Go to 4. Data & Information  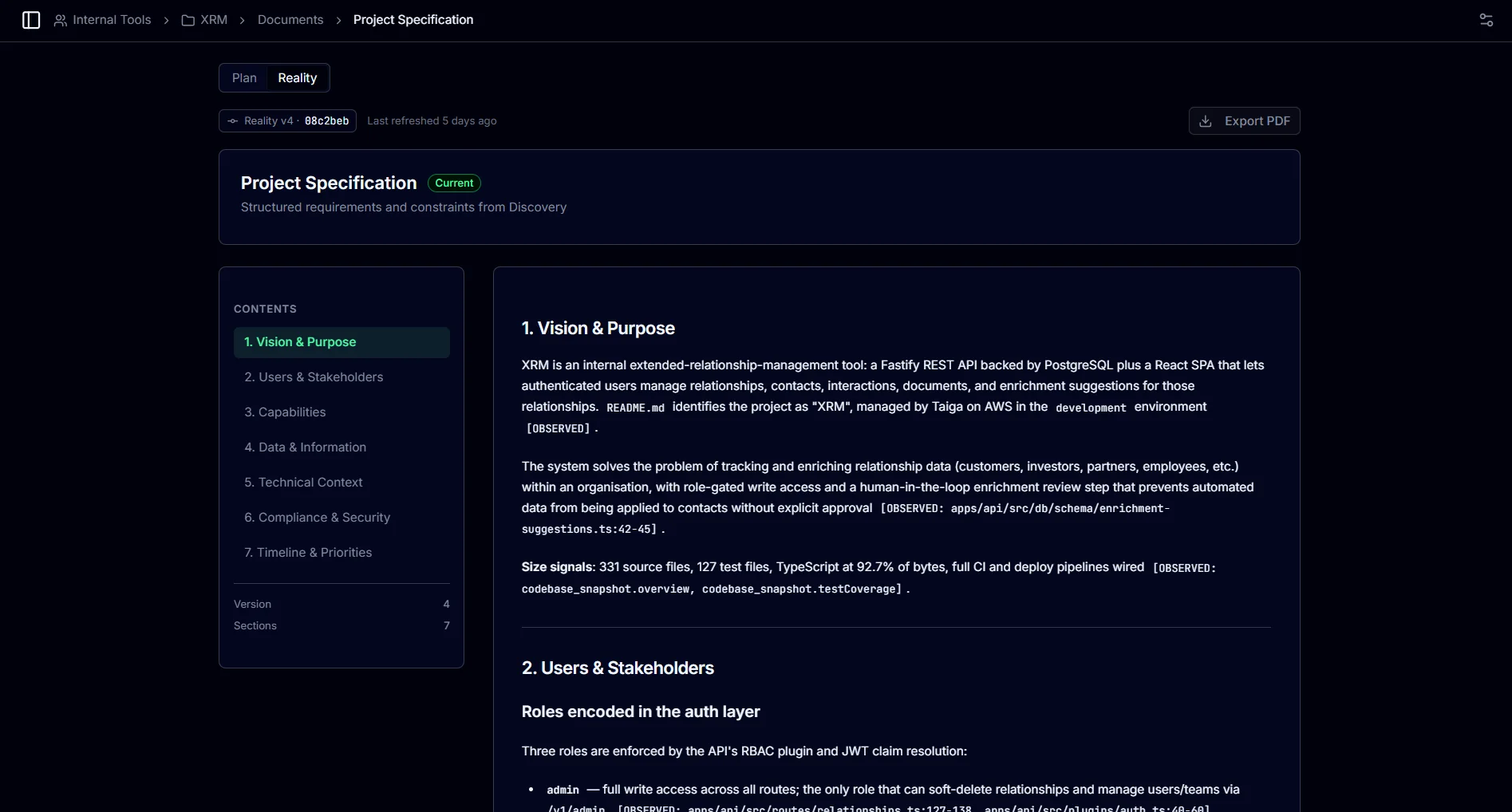[x=341, y=447]
